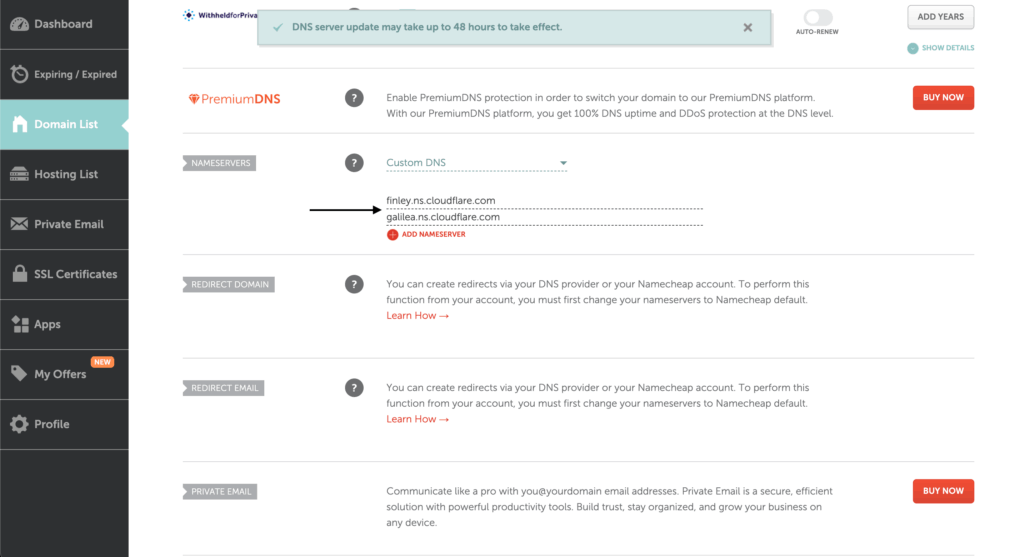Go to Expiring / Expired in sidebar

pos(63,74)
